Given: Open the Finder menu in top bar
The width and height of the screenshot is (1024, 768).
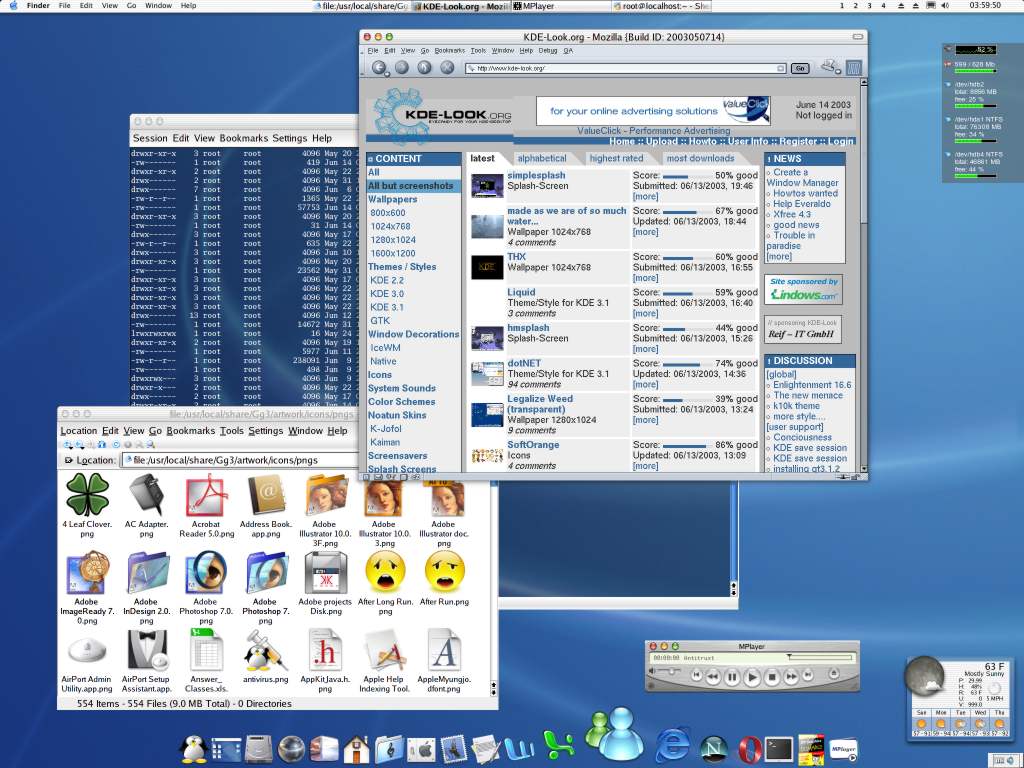Looking at the screenshot, I should (x=38, y=5).
